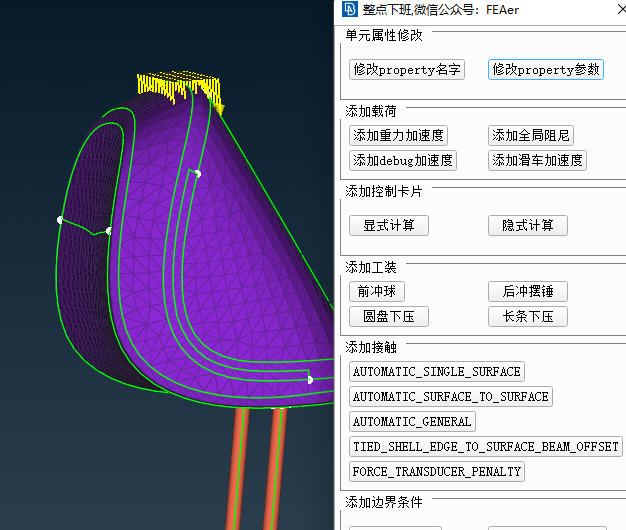Select the 隐式计算 control card button

point(527,225)
